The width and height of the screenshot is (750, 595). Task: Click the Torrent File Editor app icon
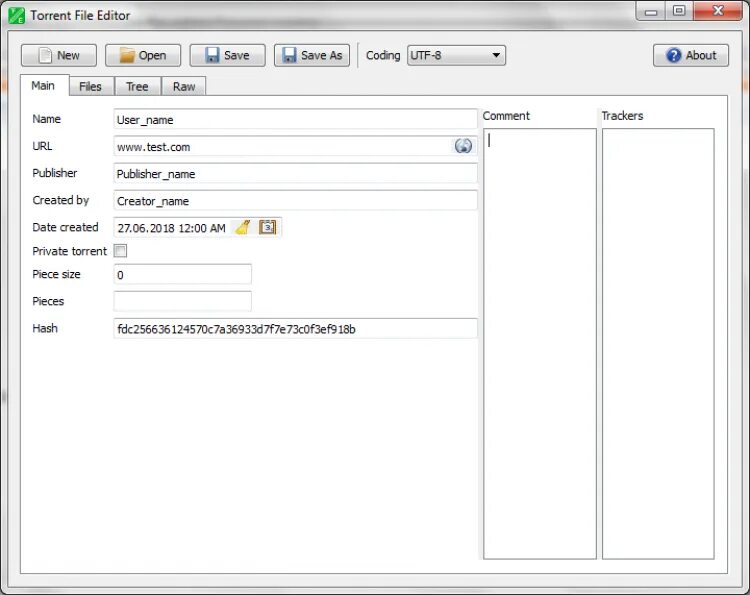pos(16,15)
